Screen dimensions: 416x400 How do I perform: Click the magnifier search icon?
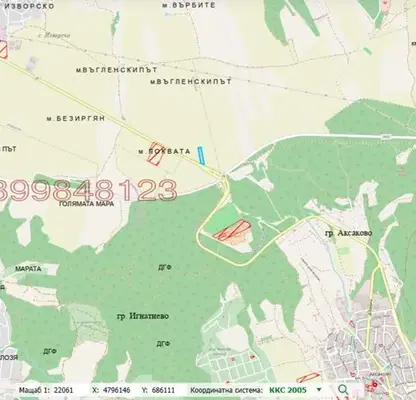(x=343, y=389)
